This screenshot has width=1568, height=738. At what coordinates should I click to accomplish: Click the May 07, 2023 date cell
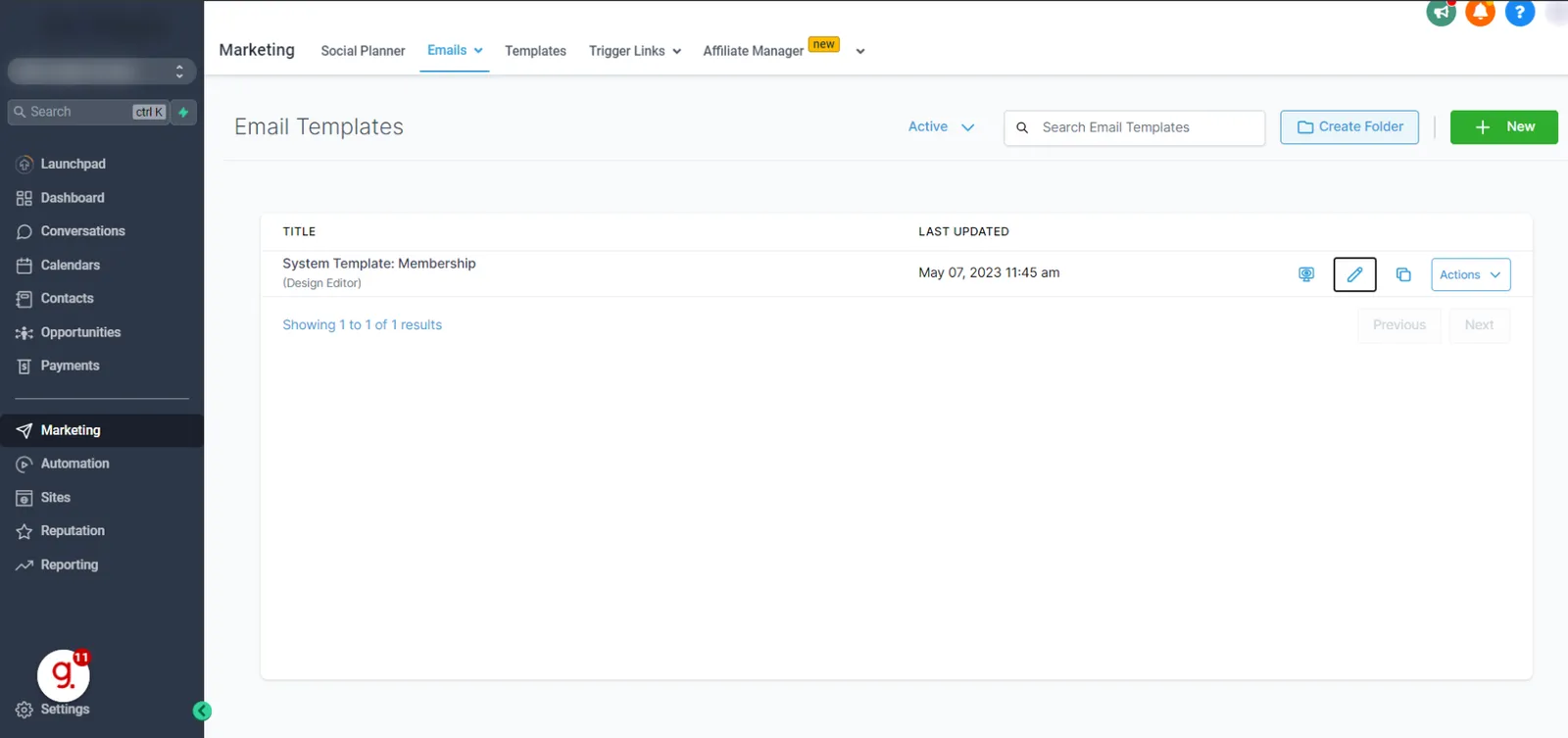(989, 272)
